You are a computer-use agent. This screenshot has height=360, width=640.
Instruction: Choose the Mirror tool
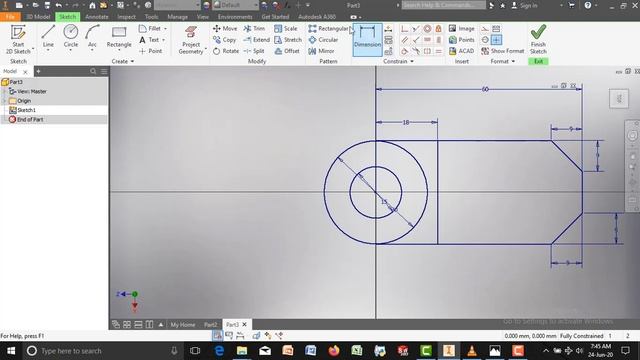[321, 51]
